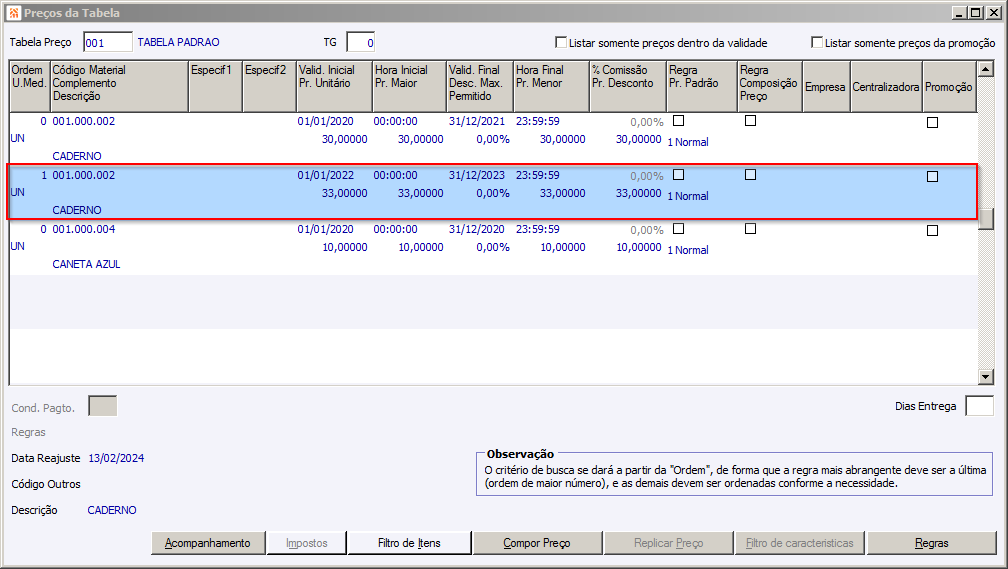Open the Regras button

tap(930, 543)
